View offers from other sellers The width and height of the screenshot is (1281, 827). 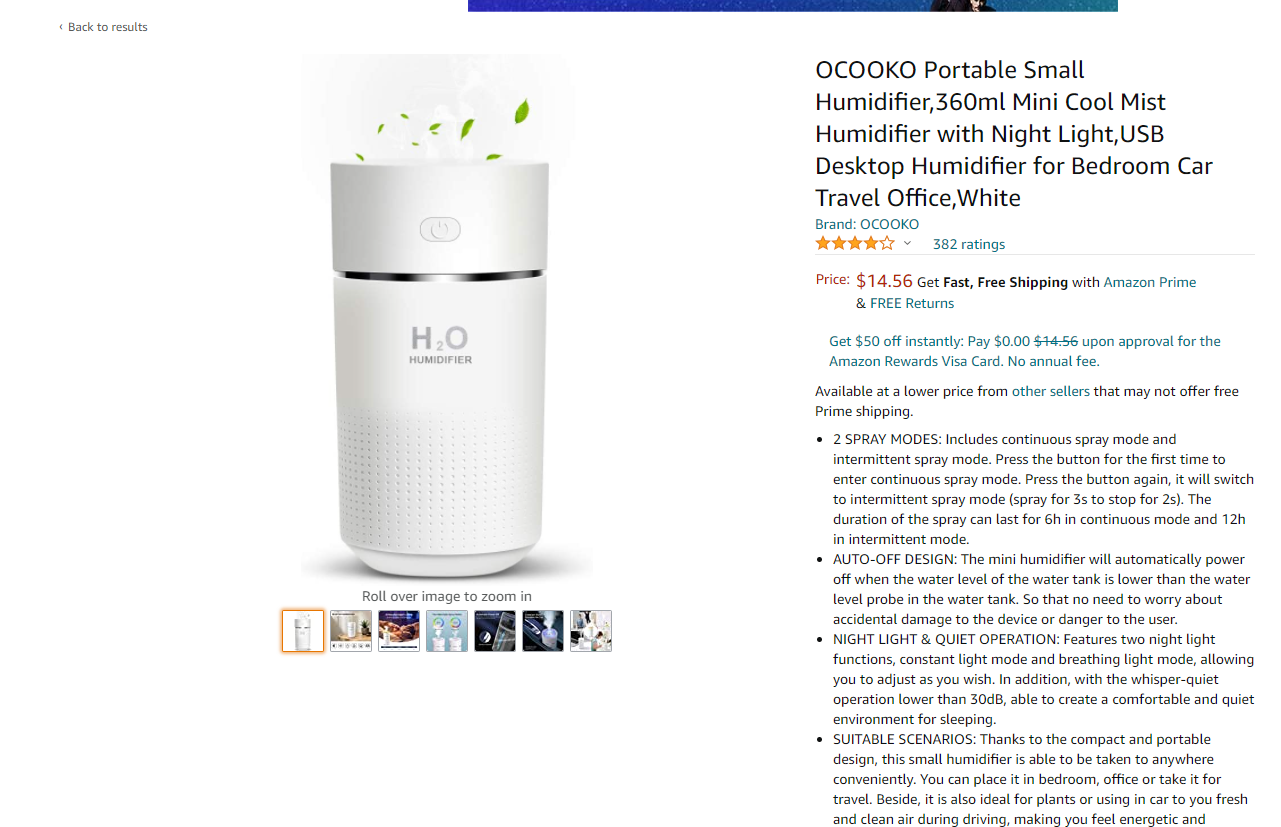point(1051,391)
